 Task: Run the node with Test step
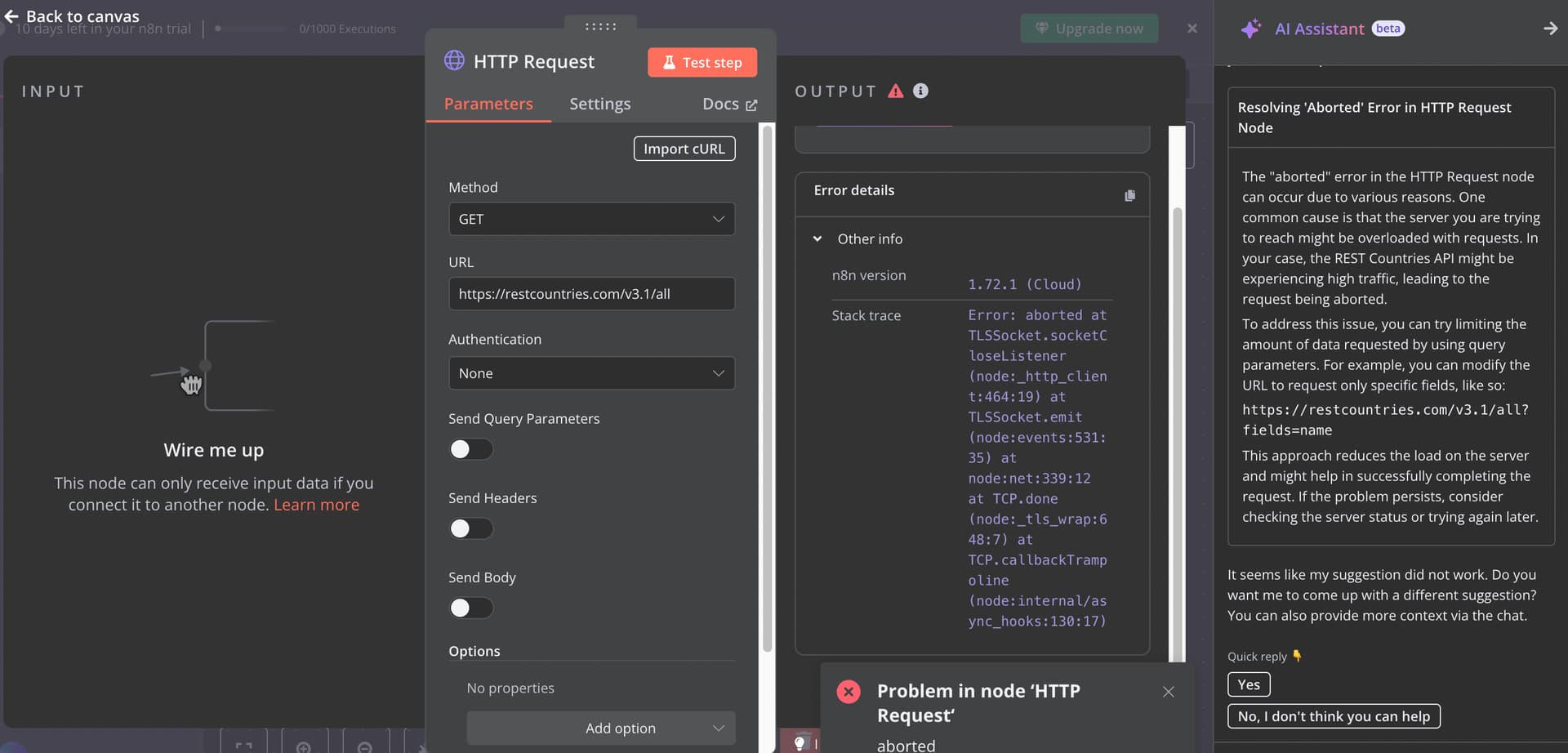(x=702, y=62)
